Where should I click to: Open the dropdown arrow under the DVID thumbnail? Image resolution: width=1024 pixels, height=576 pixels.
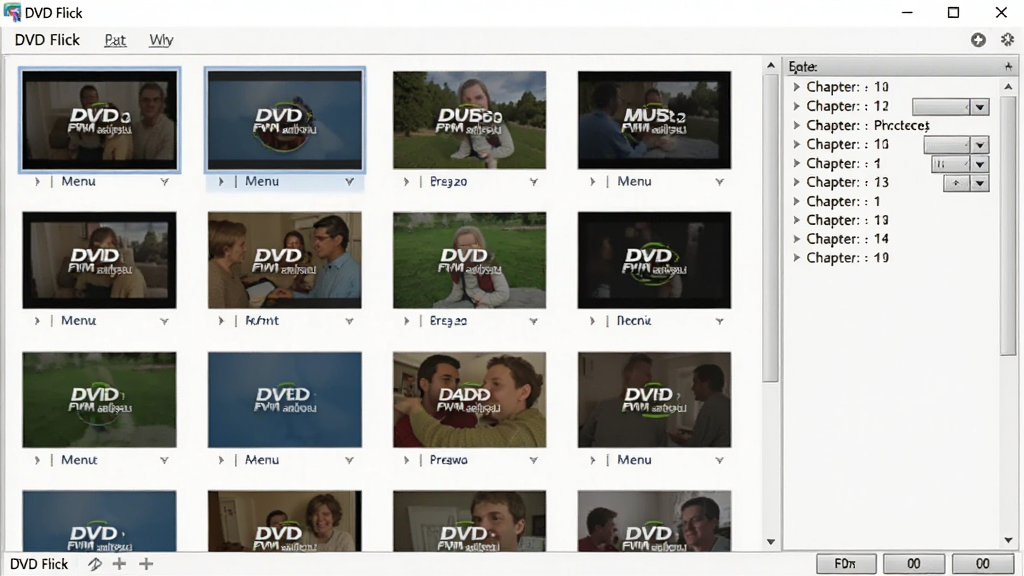(719, 460)
